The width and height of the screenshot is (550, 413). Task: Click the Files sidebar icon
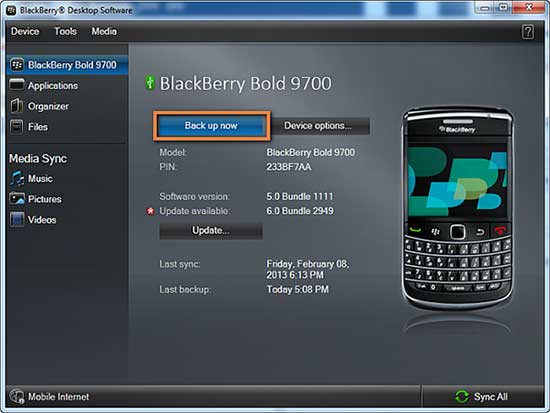coord(16,127)
